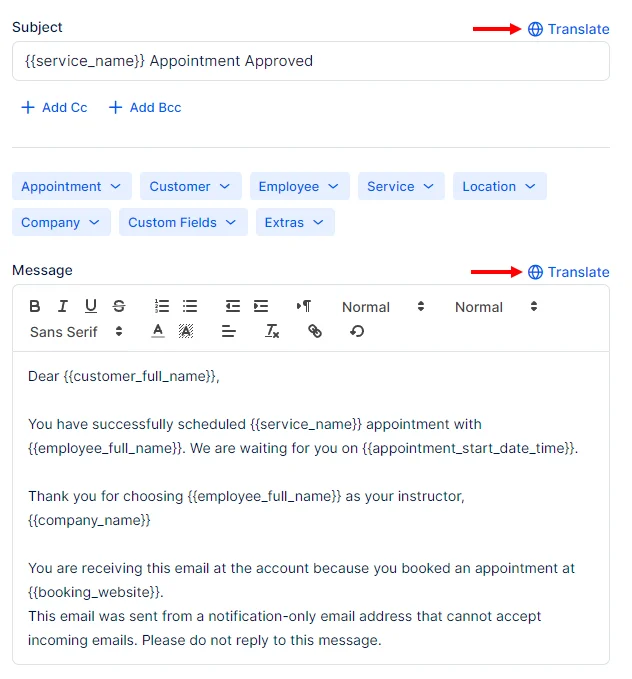The width and height of the screenshot is (632, 679).
Task: Insert a numbered list
Action: pos(162,307)
